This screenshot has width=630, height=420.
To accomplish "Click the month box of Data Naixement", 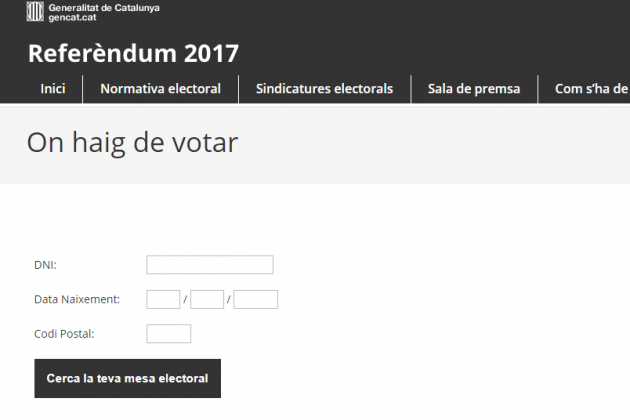I will coord(207,299).
